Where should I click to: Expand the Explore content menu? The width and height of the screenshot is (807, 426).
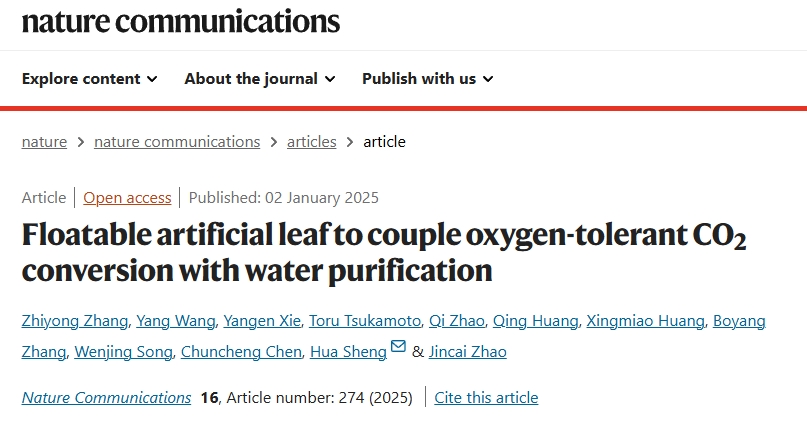[90, 79]
